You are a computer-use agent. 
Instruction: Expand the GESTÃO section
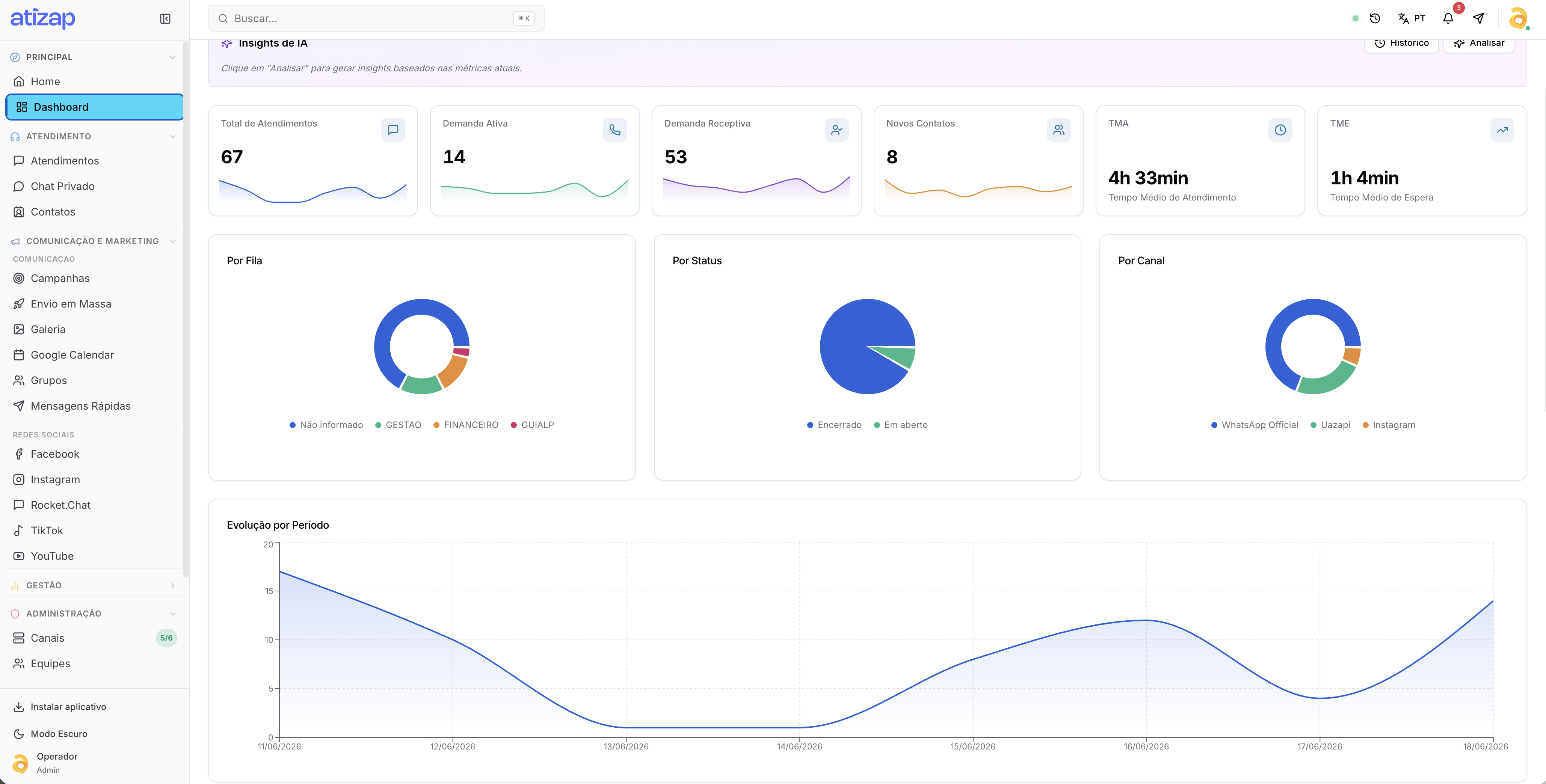coord(94,585)
